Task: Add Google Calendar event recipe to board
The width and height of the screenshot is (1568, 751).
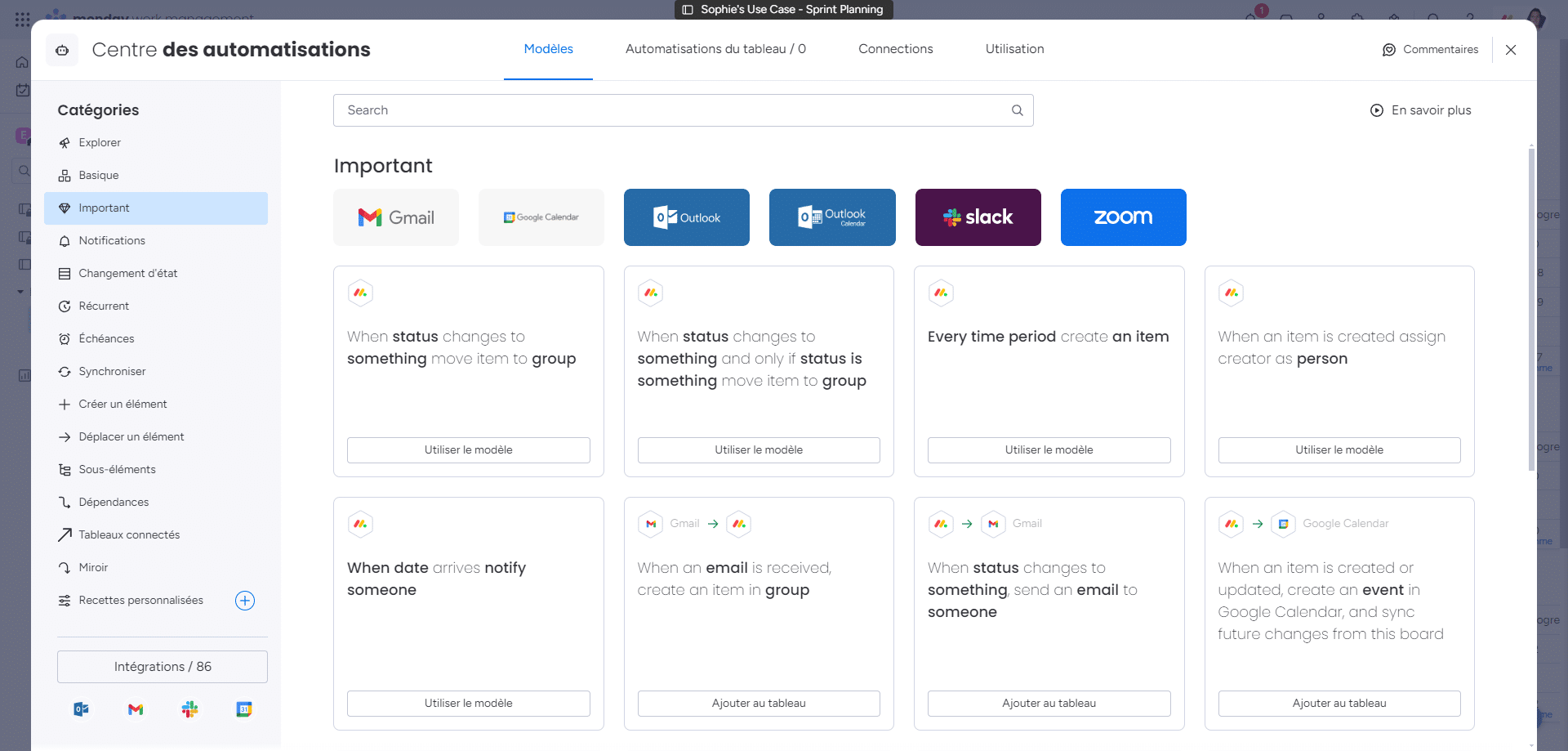Action: (x=1339, y=704)
